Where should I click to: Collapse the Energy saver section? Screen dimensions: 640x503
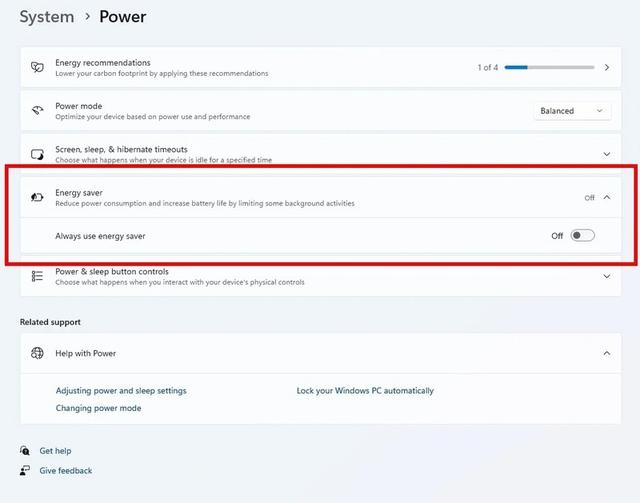pos(607,197)
